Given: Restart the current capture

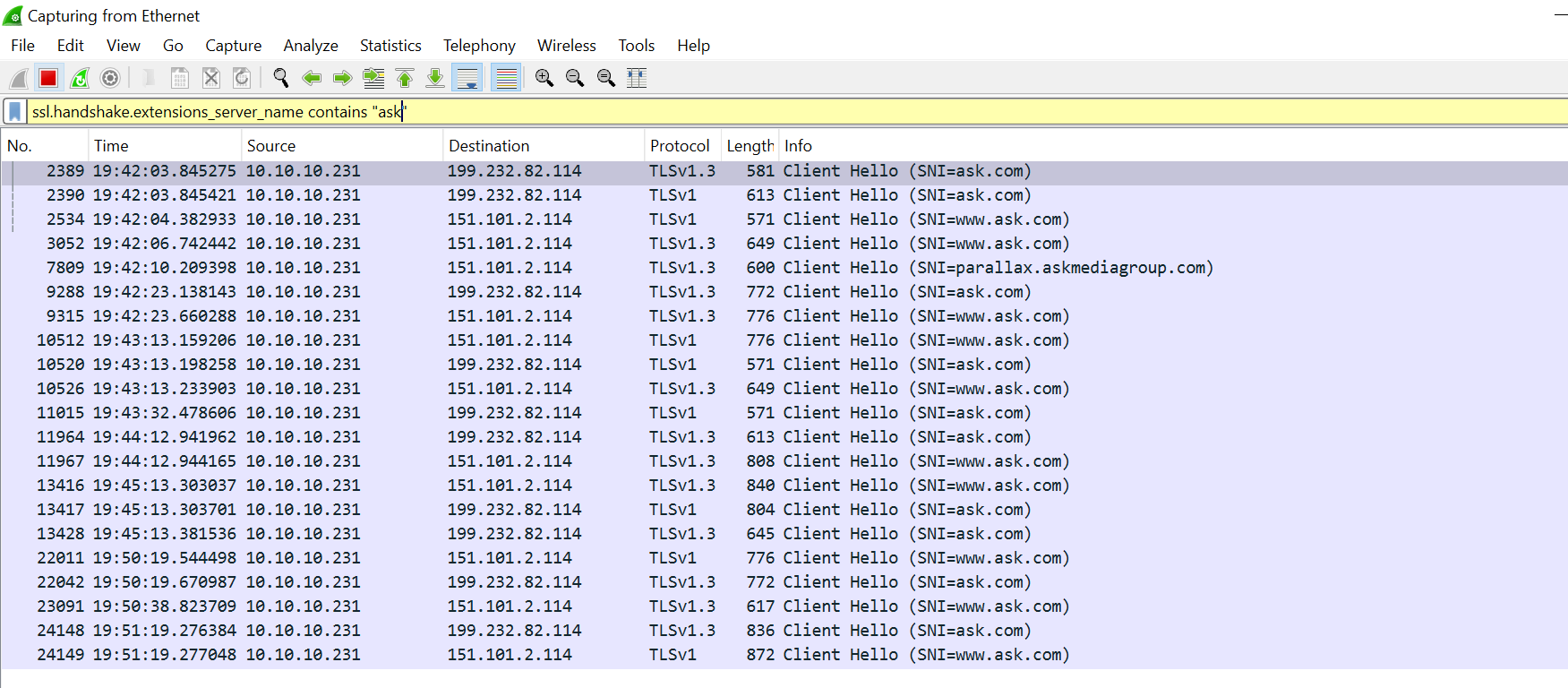Looking at the screenshot, I should (x=80, y=79).
